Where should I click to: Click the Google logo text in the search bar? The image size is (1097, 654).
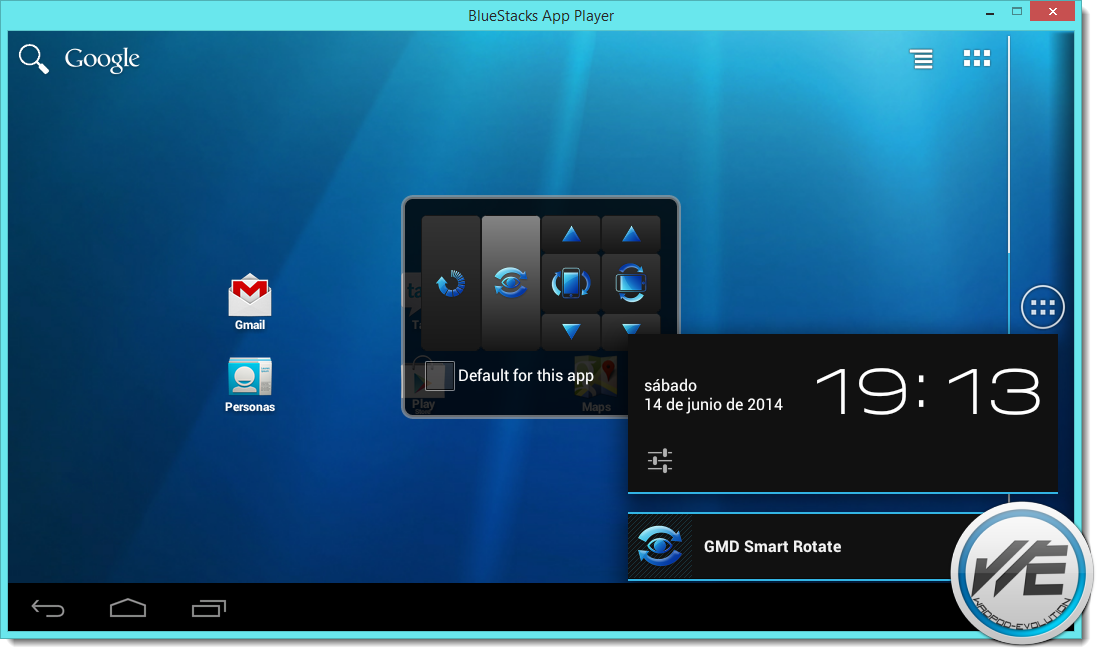102,59
